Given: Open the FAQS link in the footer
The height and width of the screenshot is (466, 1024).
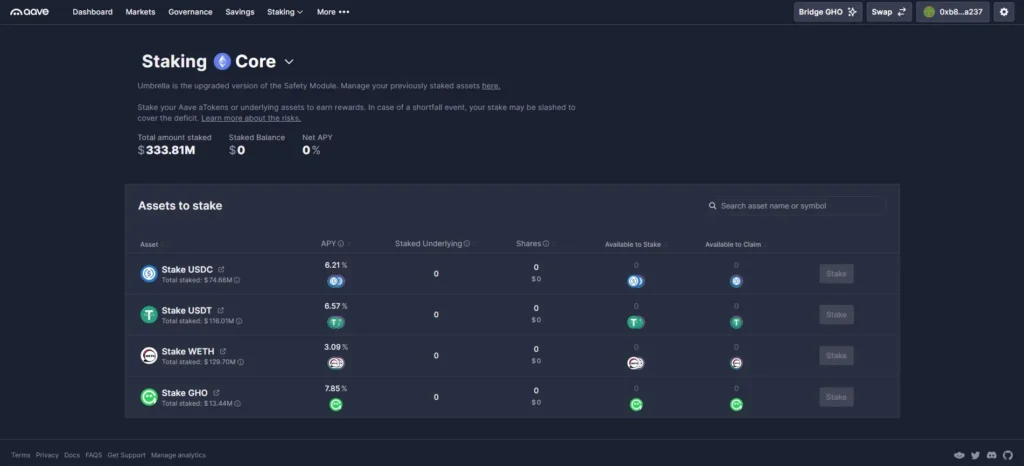Looking at the screenshot, I should [x=93, y=455].
